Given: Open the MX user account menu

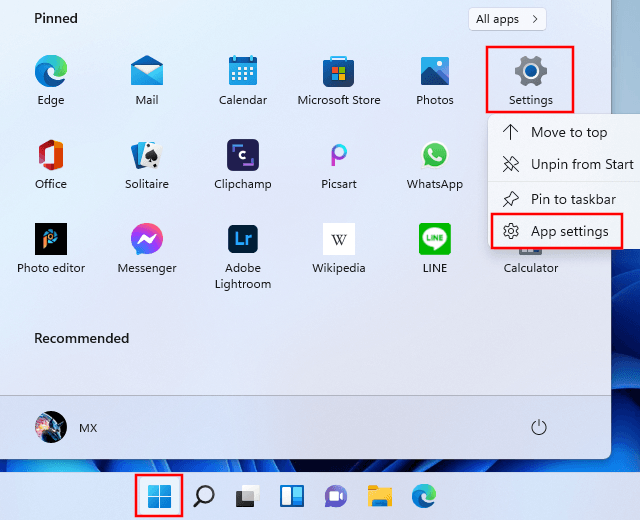Looking at the screenshot, I should pyautogui.click(x=66, y=427).
